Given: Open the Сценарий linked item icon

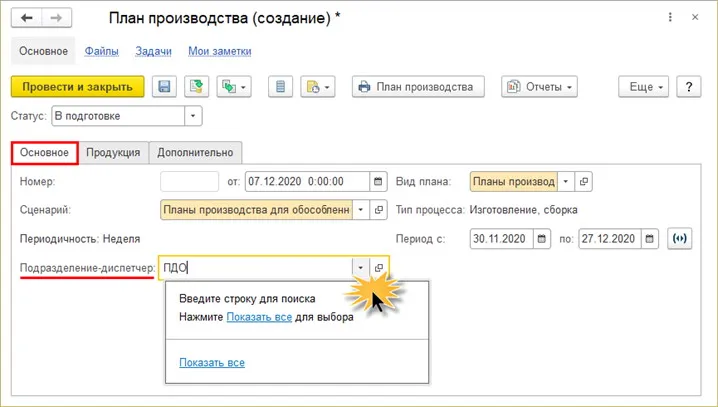Looking at the screenshot, I should [379, 210].
